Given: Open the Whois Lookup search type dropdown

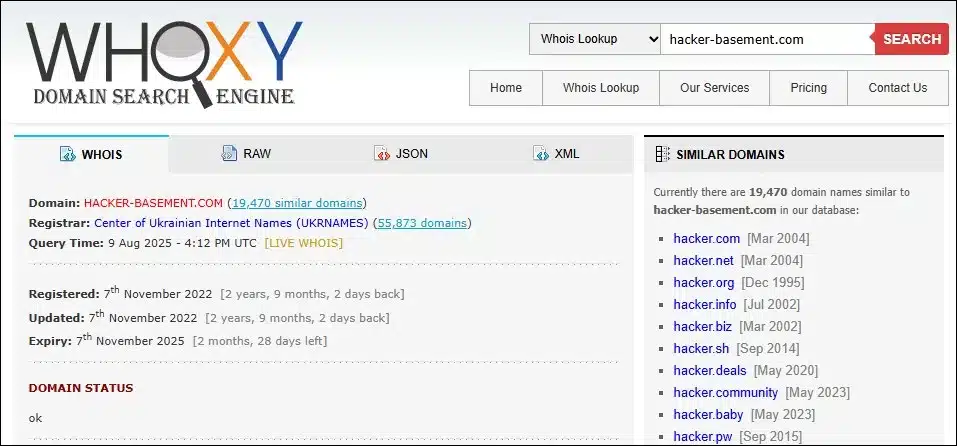Looking at the screenshot, I should 594,39.
